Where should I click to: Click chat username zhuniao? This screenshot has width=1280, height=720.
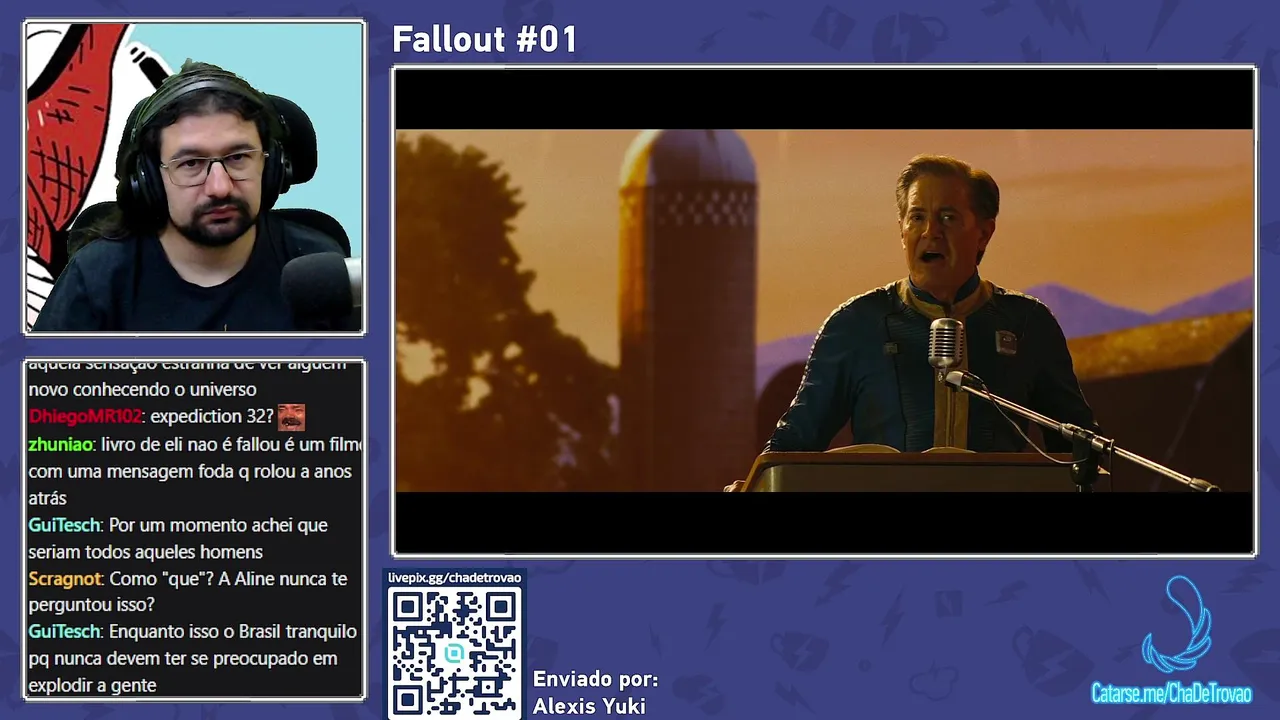point(61,444)
